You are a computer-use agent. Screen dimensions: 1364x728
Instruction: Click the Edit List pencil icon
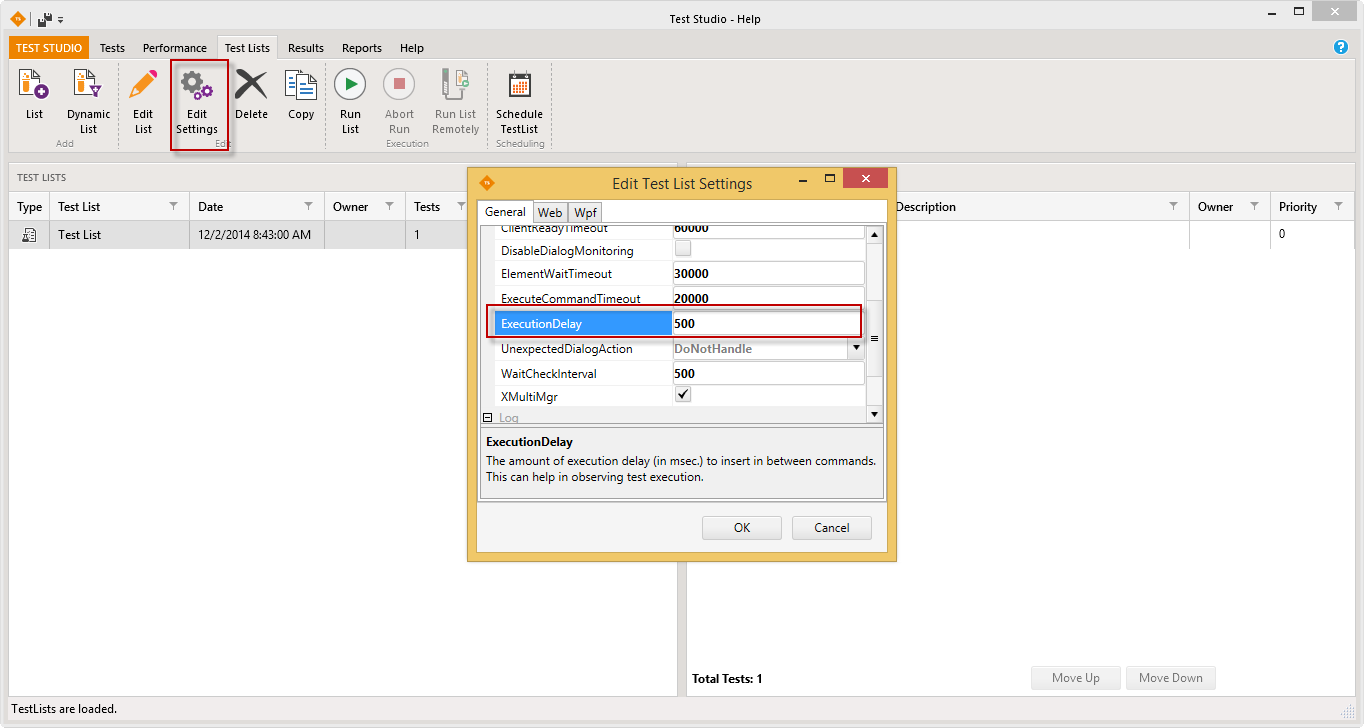coord(143,86)
